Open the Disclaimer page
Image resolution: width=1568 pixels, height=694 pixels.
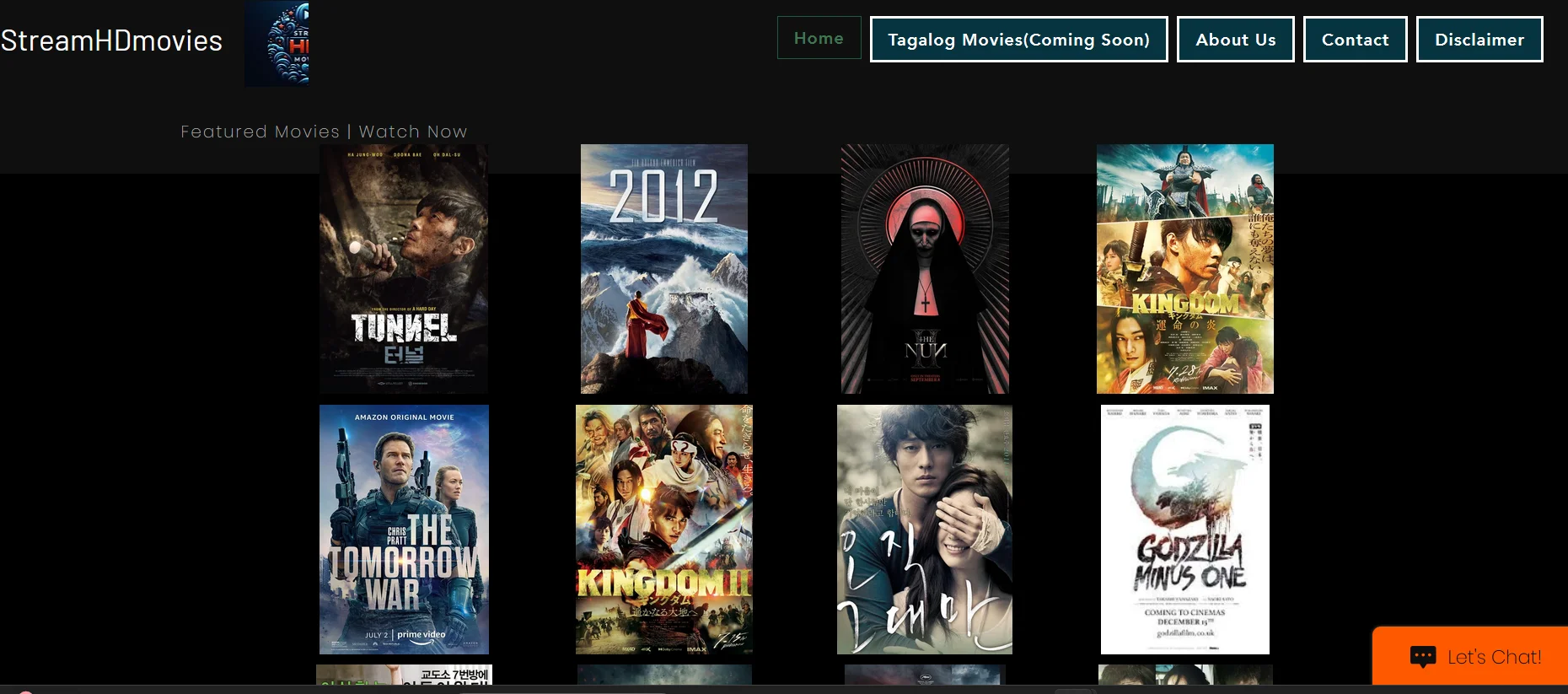pyautogui.click(x=1479, y=40)
